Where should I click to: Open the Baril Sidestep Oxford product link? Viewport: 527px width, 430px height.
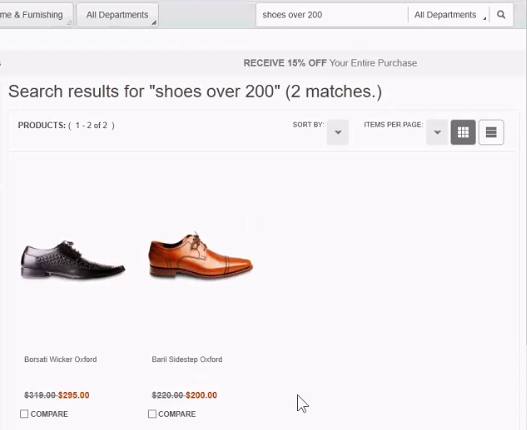187,359
